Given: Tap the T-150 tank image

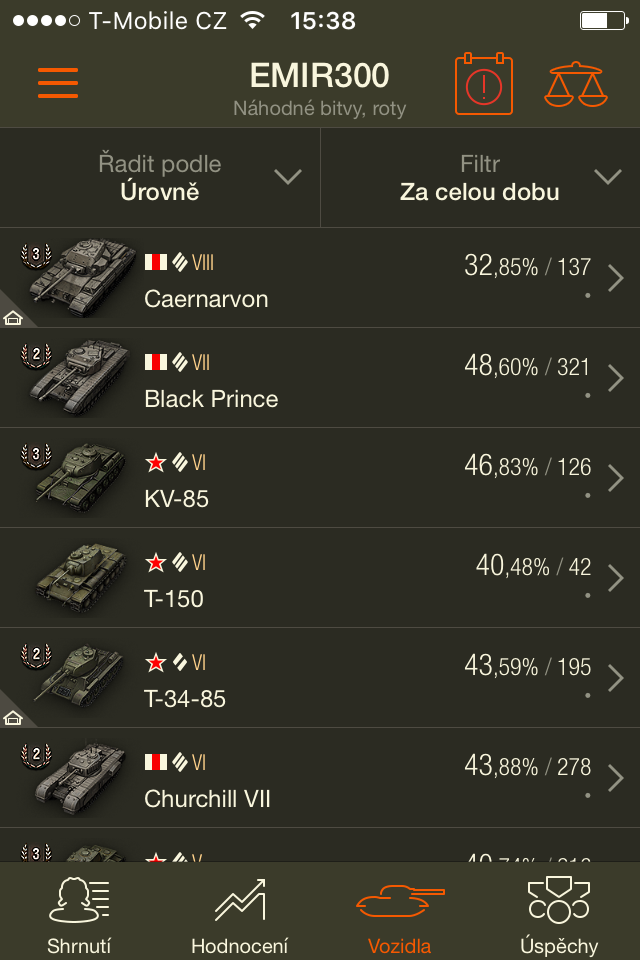Looking at the screenshot, I should pos(80,577).
